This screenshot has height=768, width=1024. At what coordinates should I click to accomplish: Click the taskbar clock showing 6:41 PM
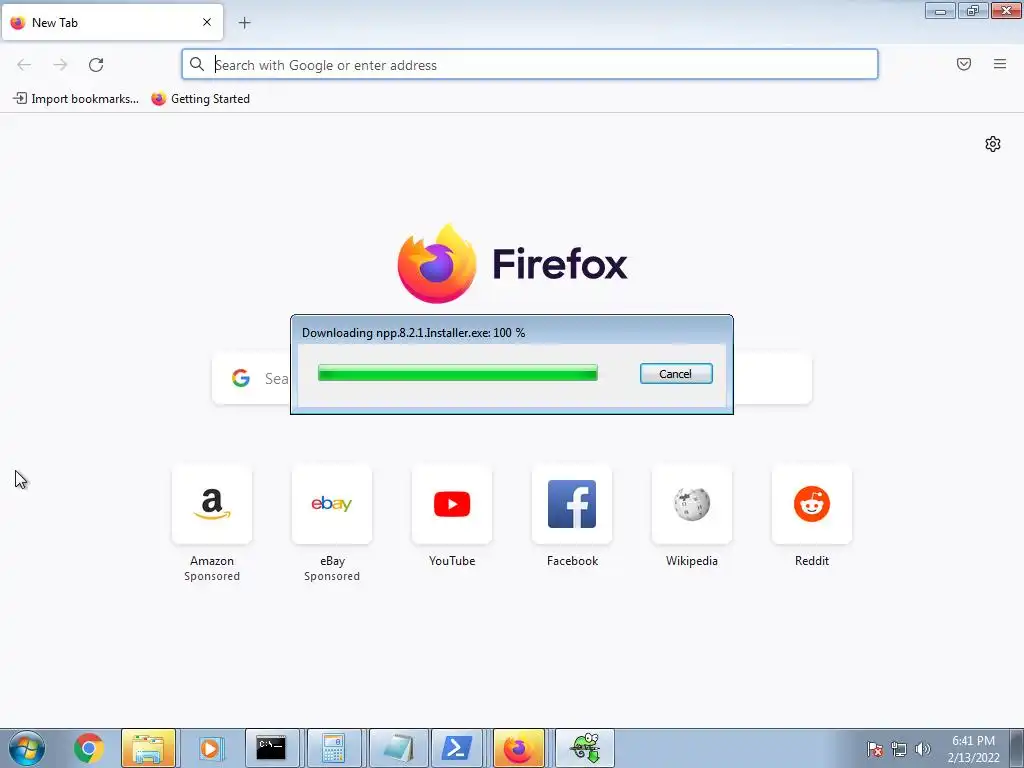(974, 749)
